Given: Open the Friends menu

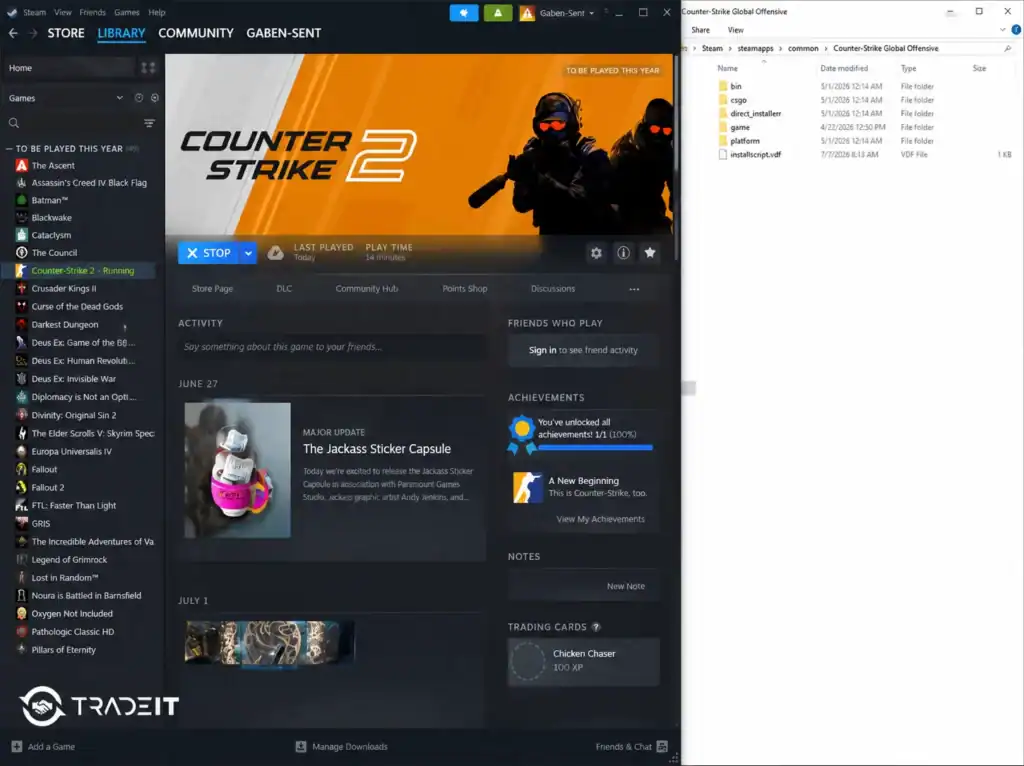Looking at the screenshot, I should (92, 12).
